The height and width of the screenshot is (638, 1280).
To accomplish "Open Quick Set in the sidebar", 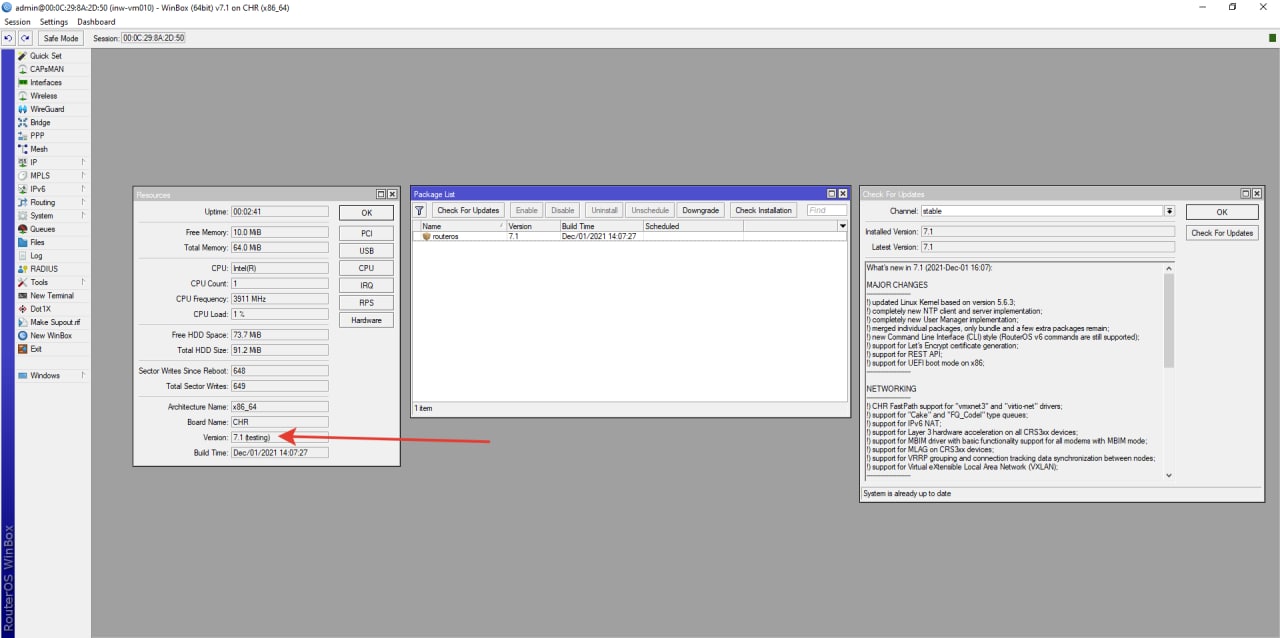I will [x=46, y=56].
